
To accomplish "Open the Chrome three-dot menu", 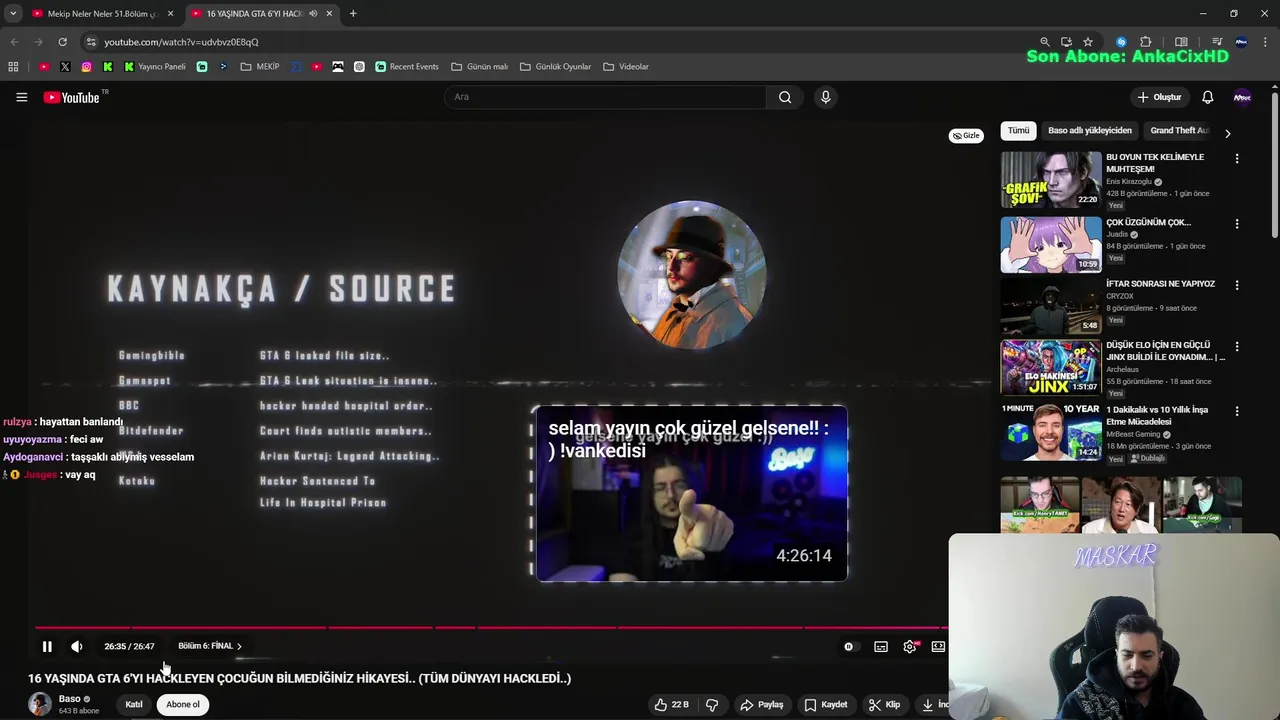I will click(x=1266, y=42).
